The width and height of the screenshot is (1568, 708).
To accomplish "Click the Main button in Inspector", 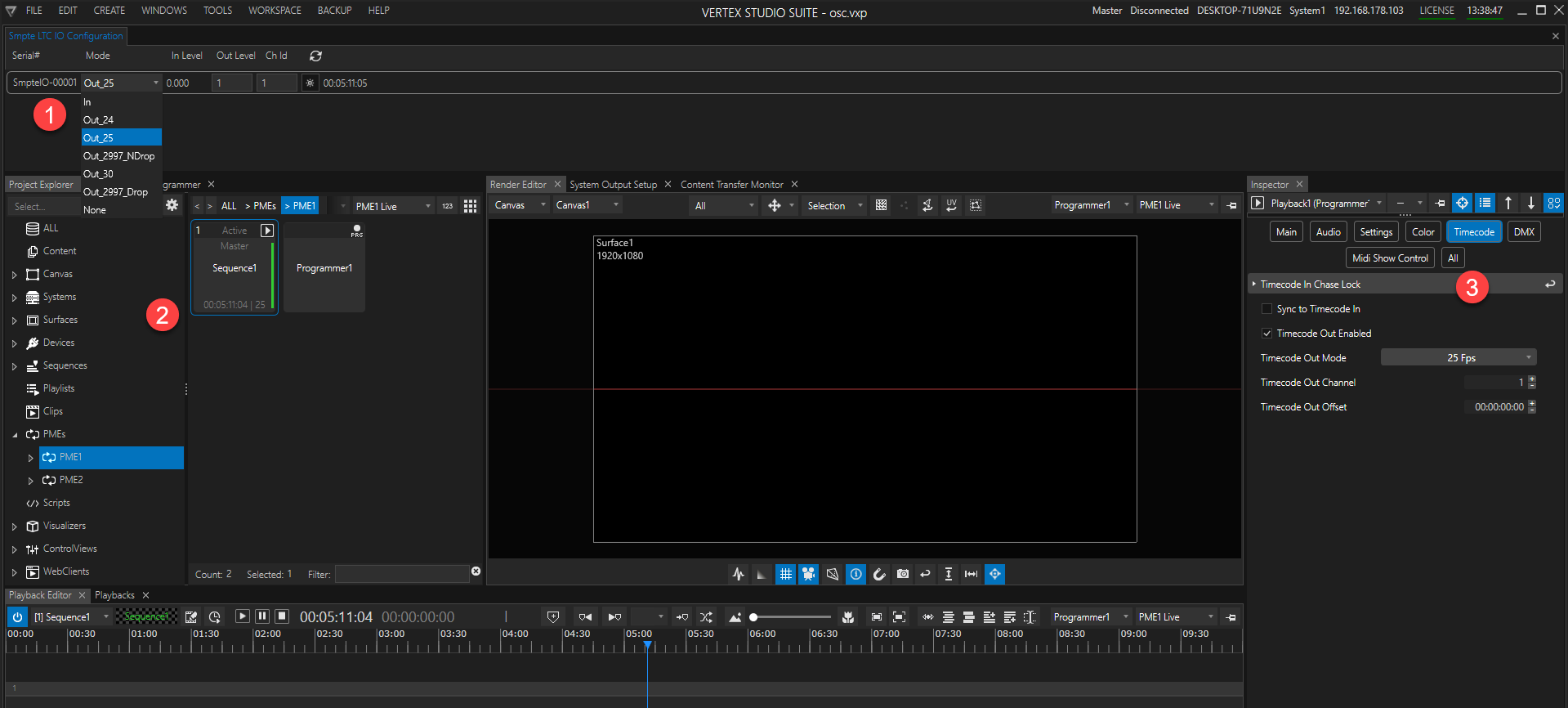I will pos(1286,232).
